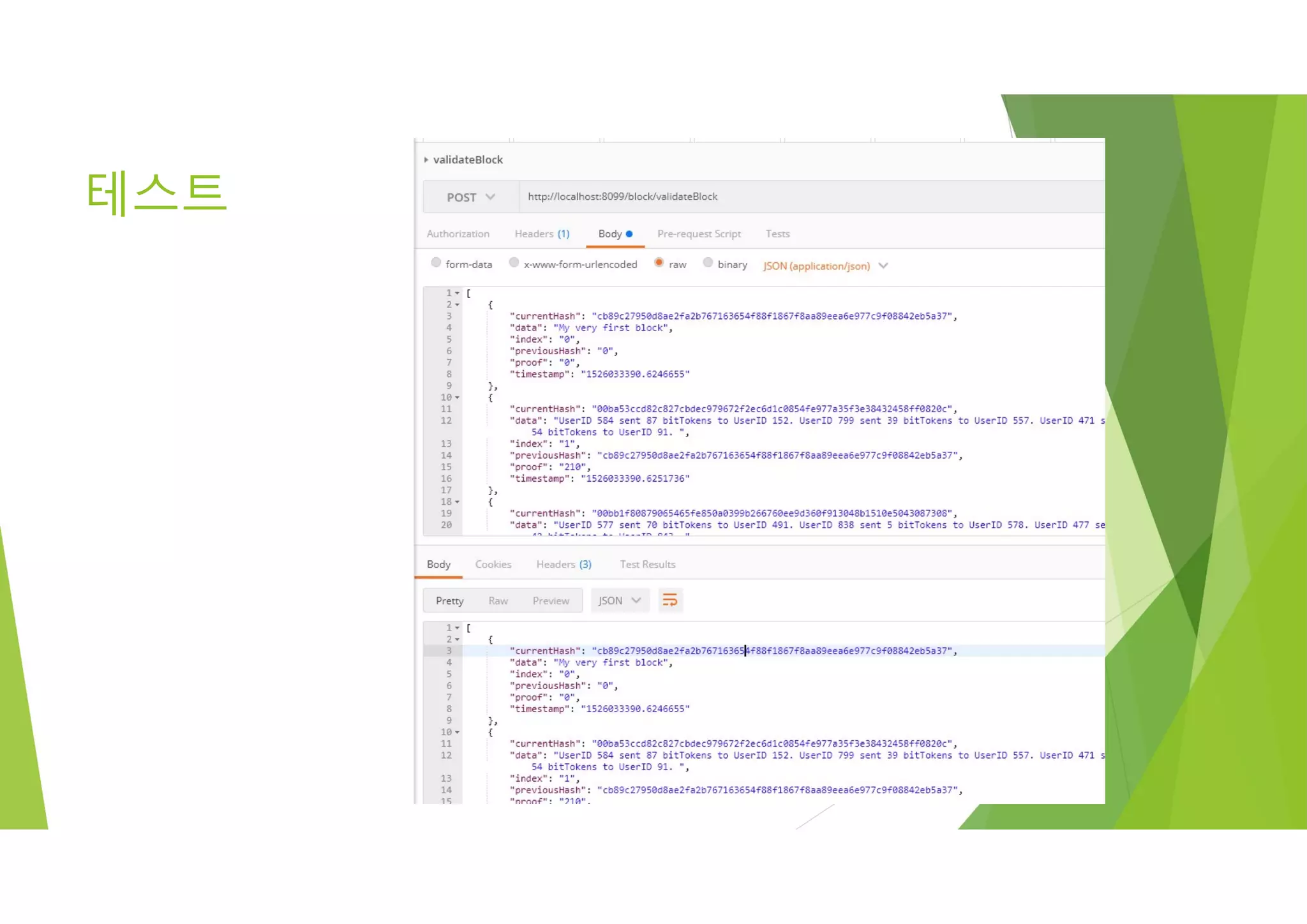Switch to the Tests tab
The height and width of the screenshot is (924, 1307).
[777, 234]
